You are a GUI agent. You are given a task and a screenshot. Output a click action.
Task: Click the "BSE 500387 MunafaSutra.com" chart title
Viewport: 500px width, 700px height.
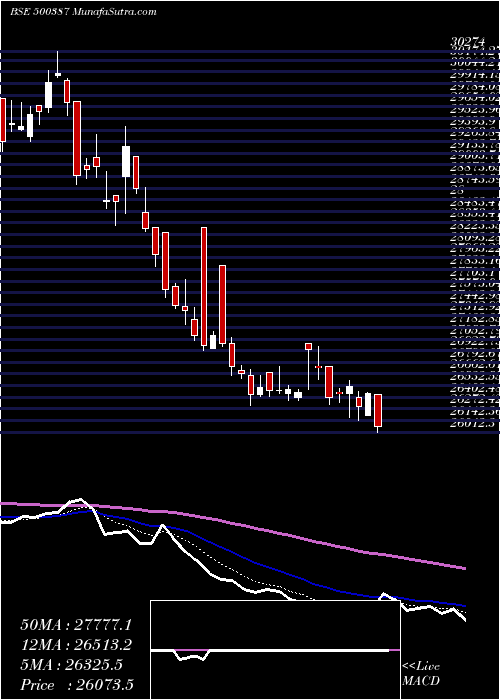pos(83,12)
